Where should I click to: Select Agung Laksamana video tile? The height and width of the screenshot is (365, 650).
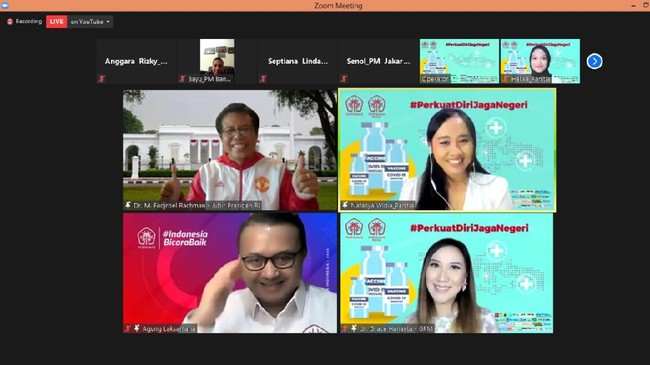(230, 273)
